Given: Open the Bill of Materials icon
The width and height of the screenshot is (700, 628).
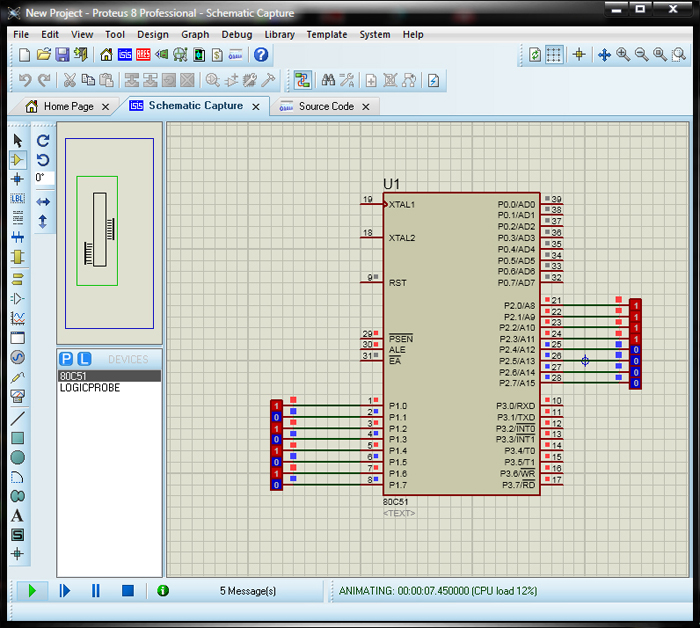Looking at the screenshot, I should (x=217, y=55).
